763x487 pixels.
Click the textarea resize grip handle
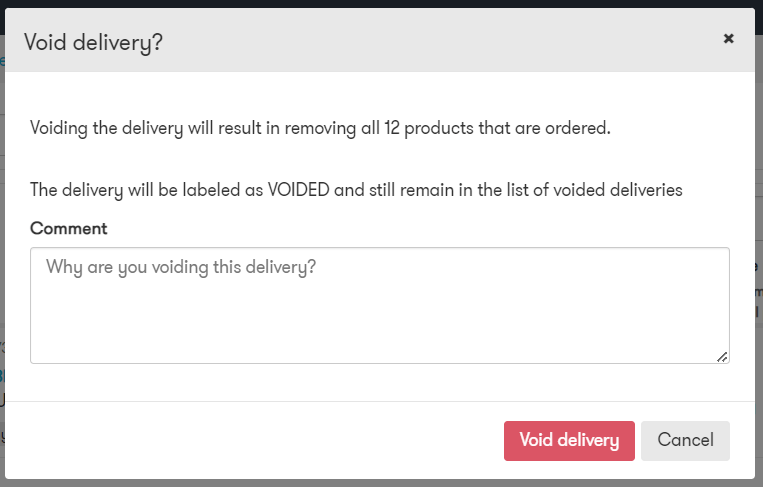click(722, 357)
